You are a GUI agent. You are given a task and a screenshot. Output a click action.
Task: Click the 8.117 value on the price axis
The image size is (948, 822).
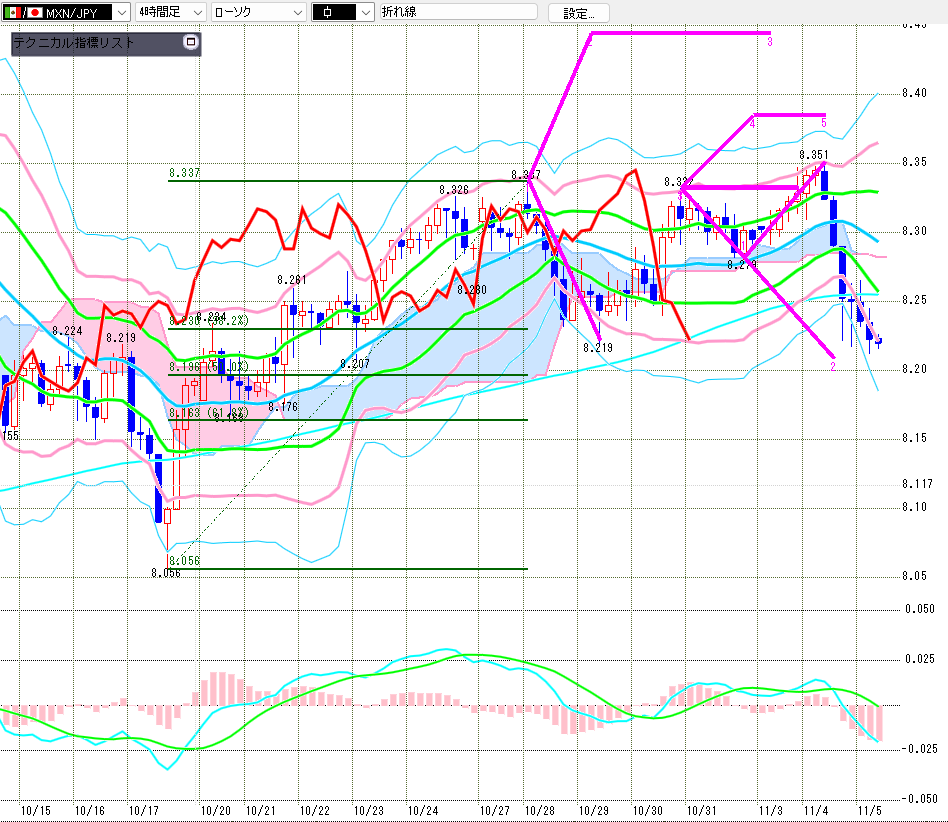(x=916, y=484)
